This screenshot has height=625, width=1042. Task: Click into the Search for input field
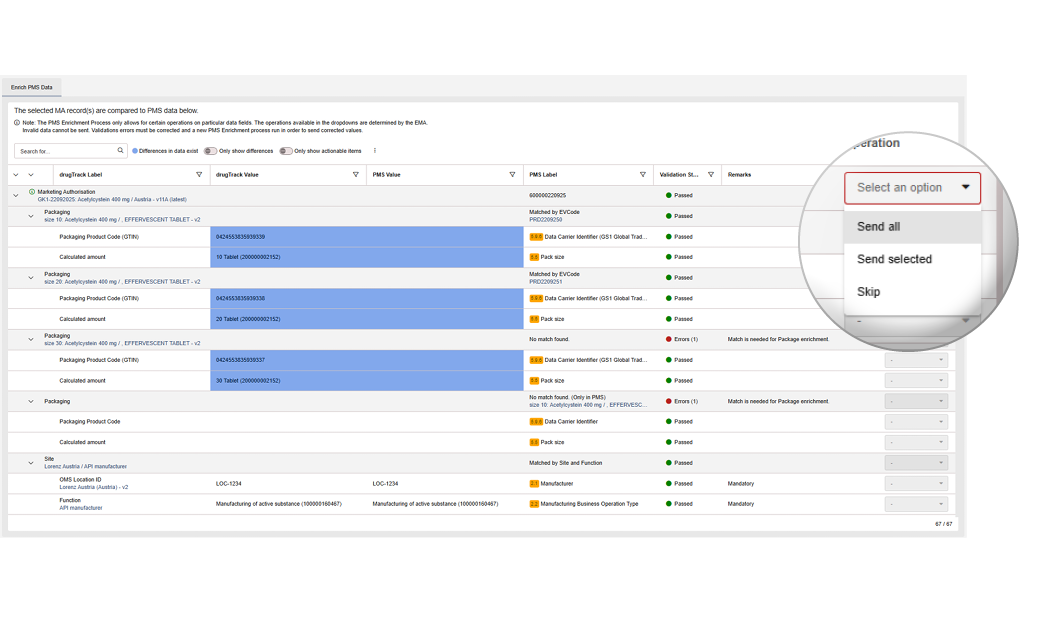[66, 151]
